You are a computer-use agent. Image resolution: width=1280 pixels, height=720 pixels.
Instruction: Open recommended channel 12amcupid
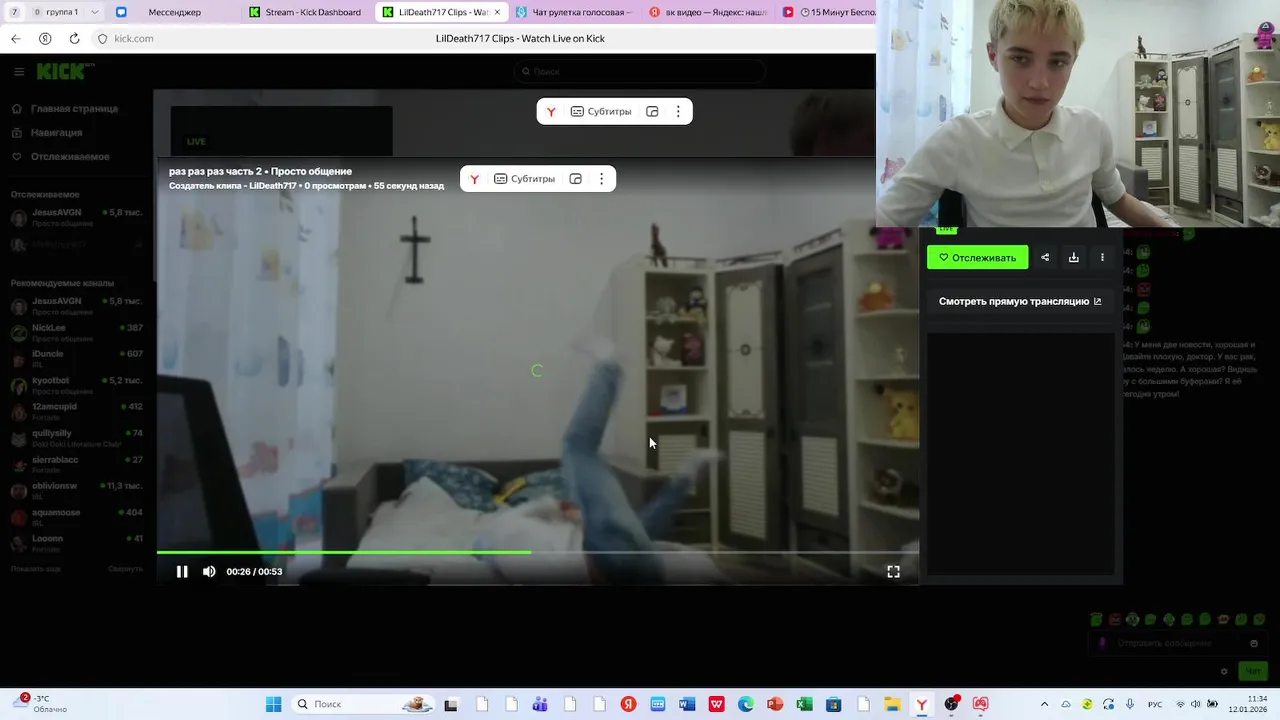77,412
